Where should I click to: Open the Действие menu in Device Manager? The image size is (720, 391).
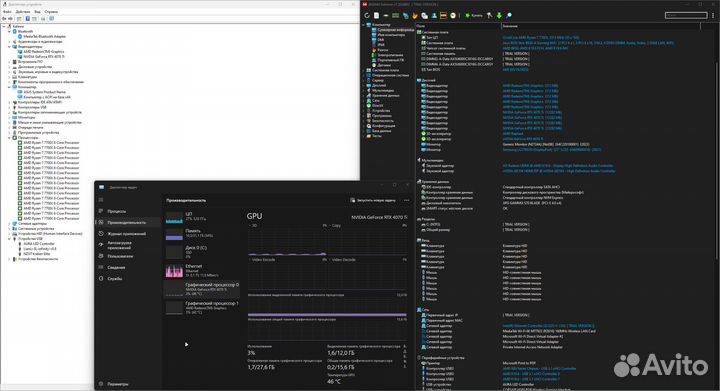(x=23, y=11)
